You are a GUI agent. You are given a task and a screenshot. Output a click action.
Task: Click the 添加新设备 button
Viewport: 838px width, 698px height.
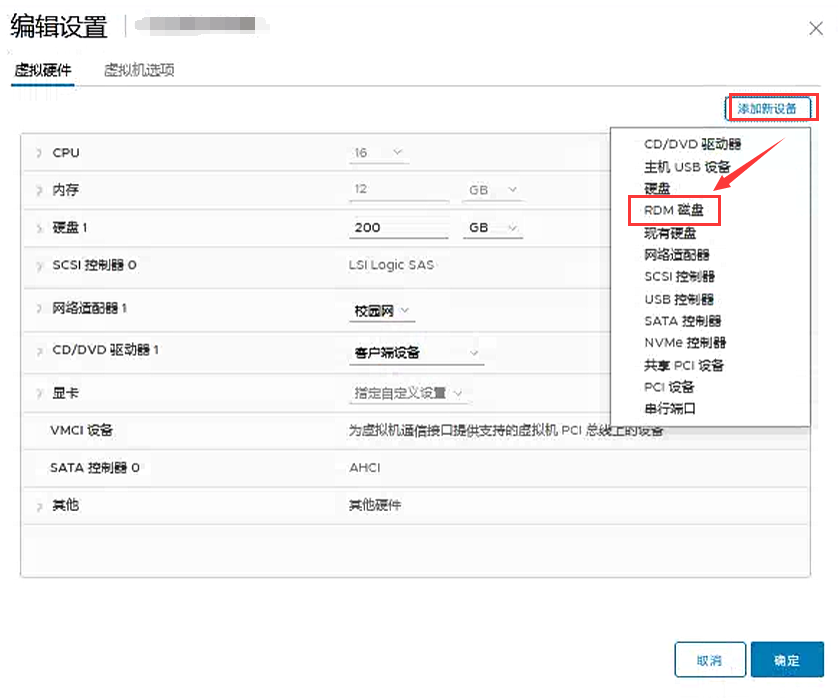point(767,108)
